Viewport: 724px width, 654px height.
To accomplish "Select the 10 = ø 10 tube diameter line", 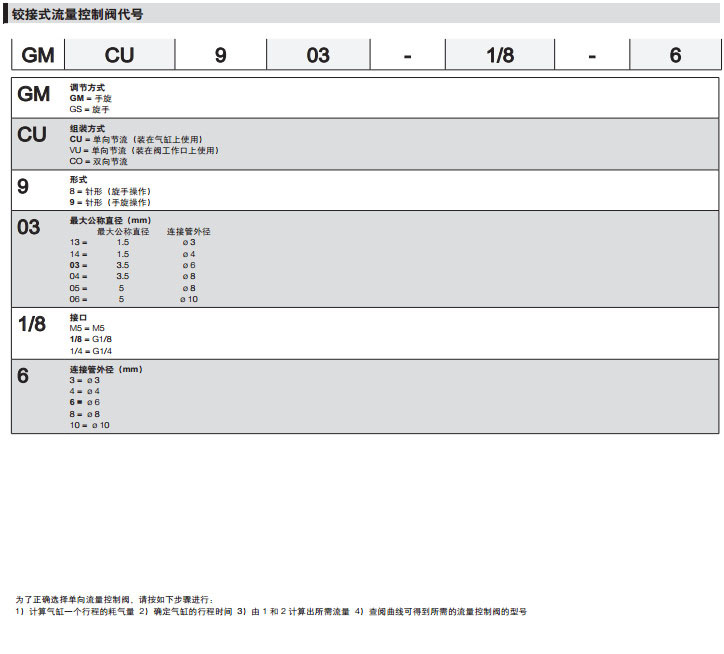I will (89, 425).
